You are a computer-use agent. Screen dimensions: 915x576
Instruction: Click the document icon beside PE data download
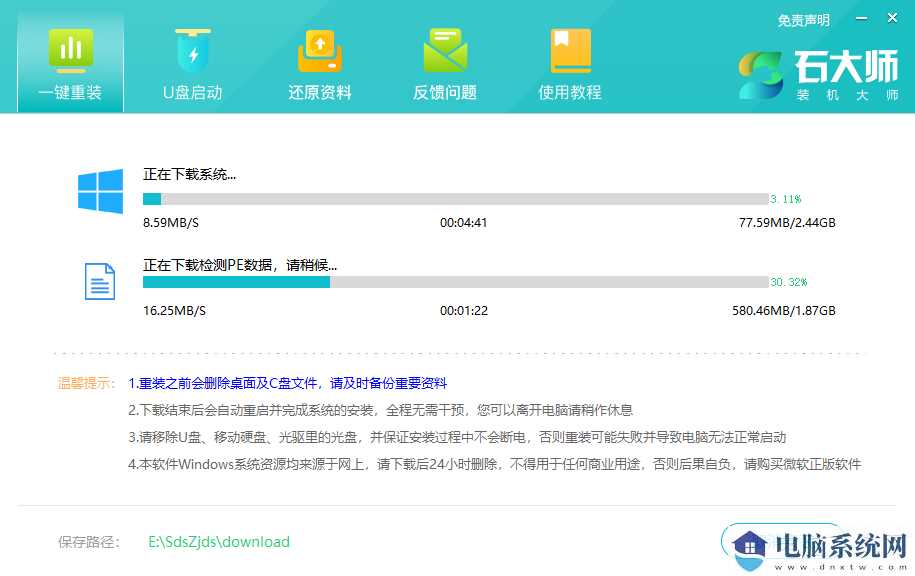100,281
